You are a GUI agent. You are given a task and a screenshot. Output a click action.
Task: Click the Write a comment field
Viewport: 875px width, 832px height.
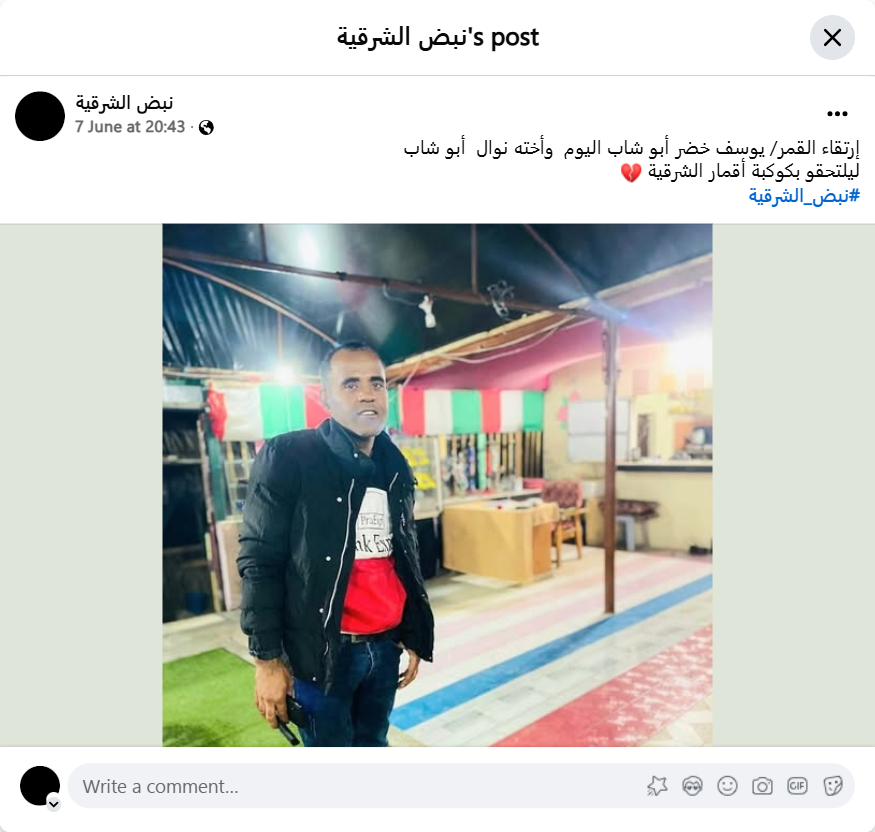[357, 786]
